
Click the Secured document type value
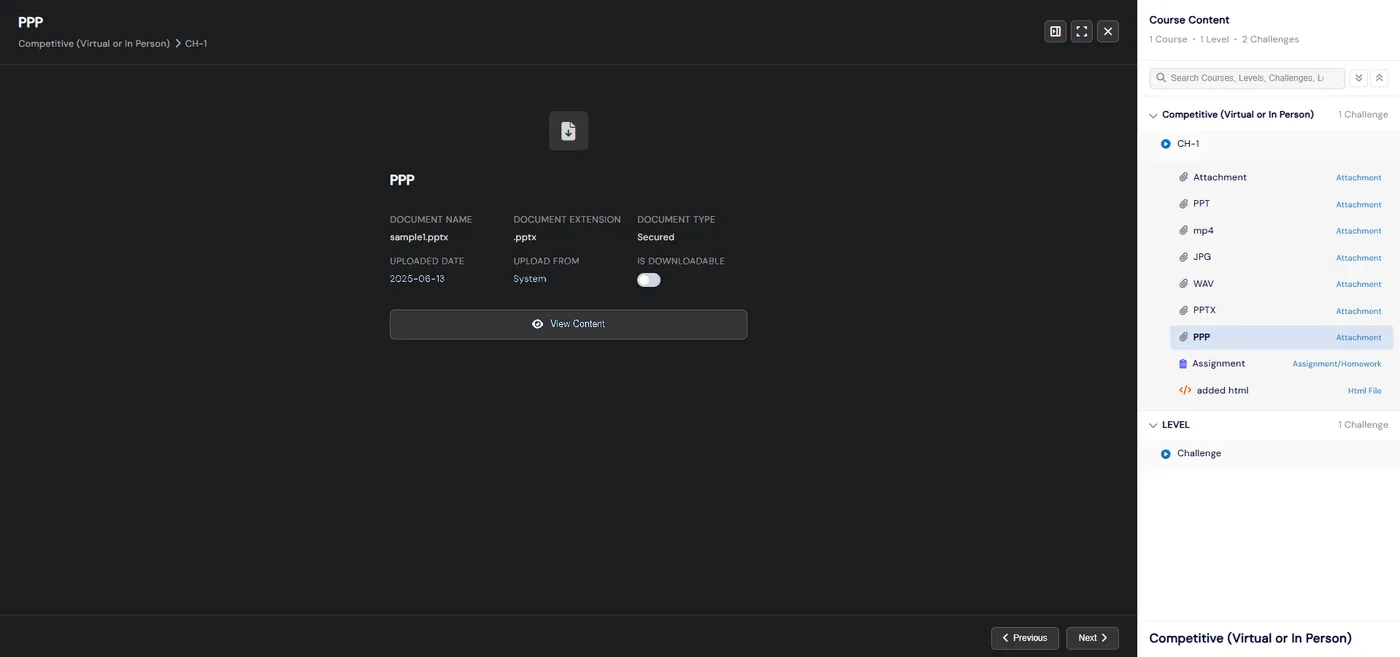[656, 237]
